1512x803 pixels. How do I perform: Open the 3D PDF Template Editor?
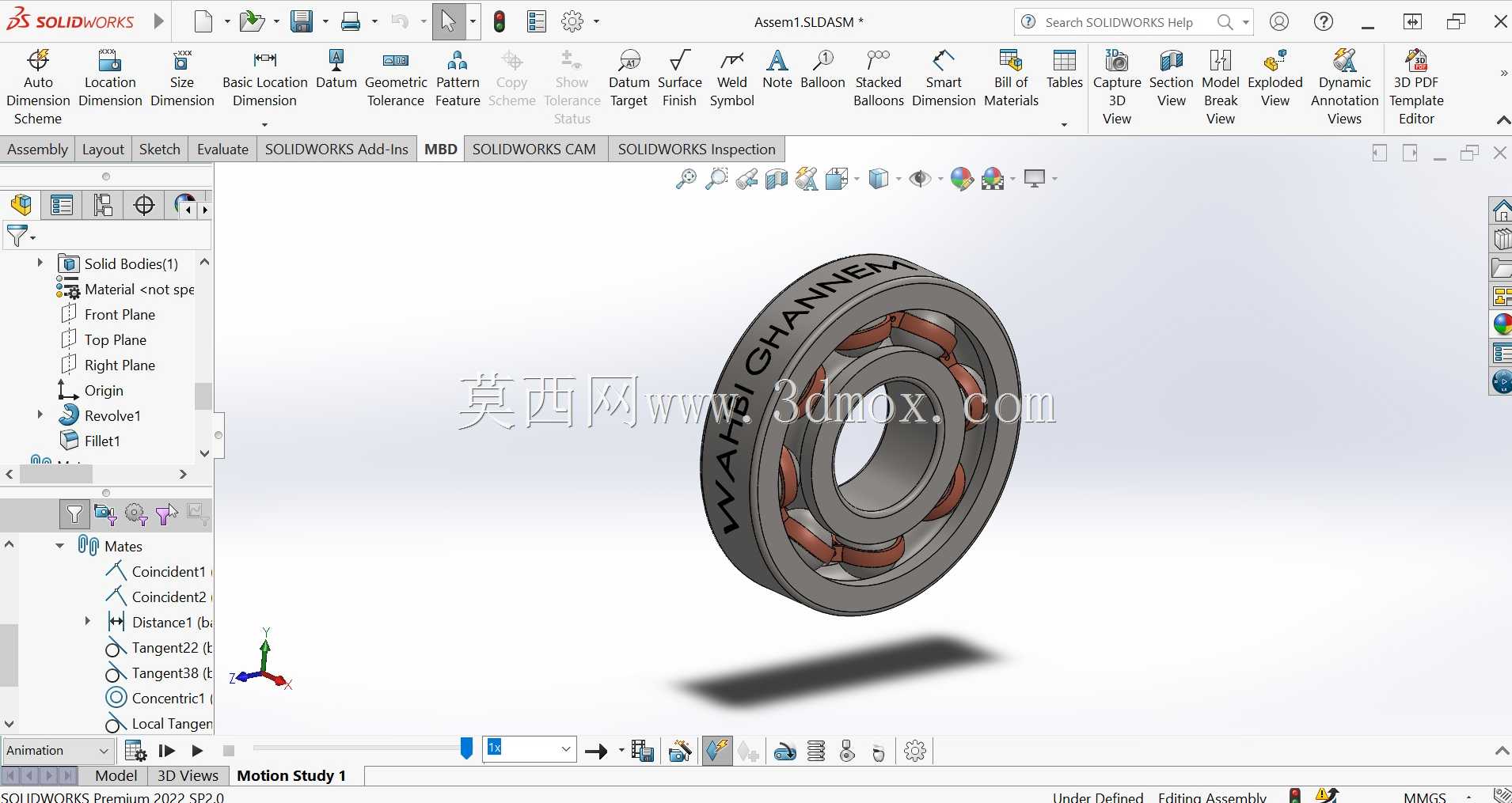[x=1416, y=87]
